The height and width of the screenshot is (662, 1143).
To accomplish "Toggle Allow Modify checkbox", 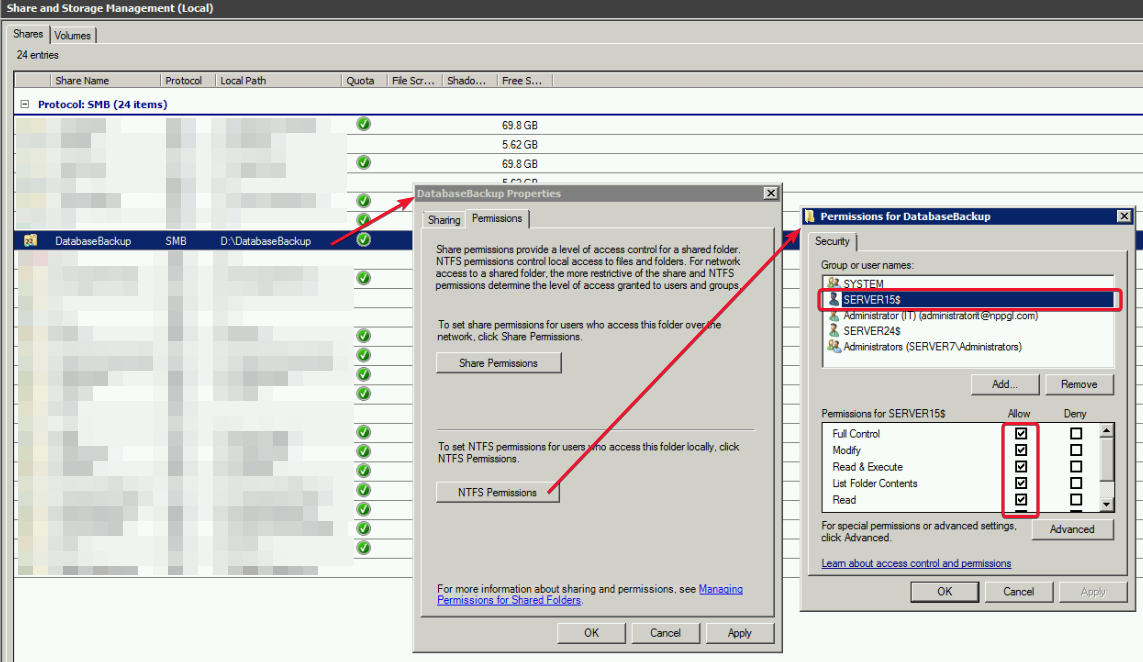I will 1021,450.
